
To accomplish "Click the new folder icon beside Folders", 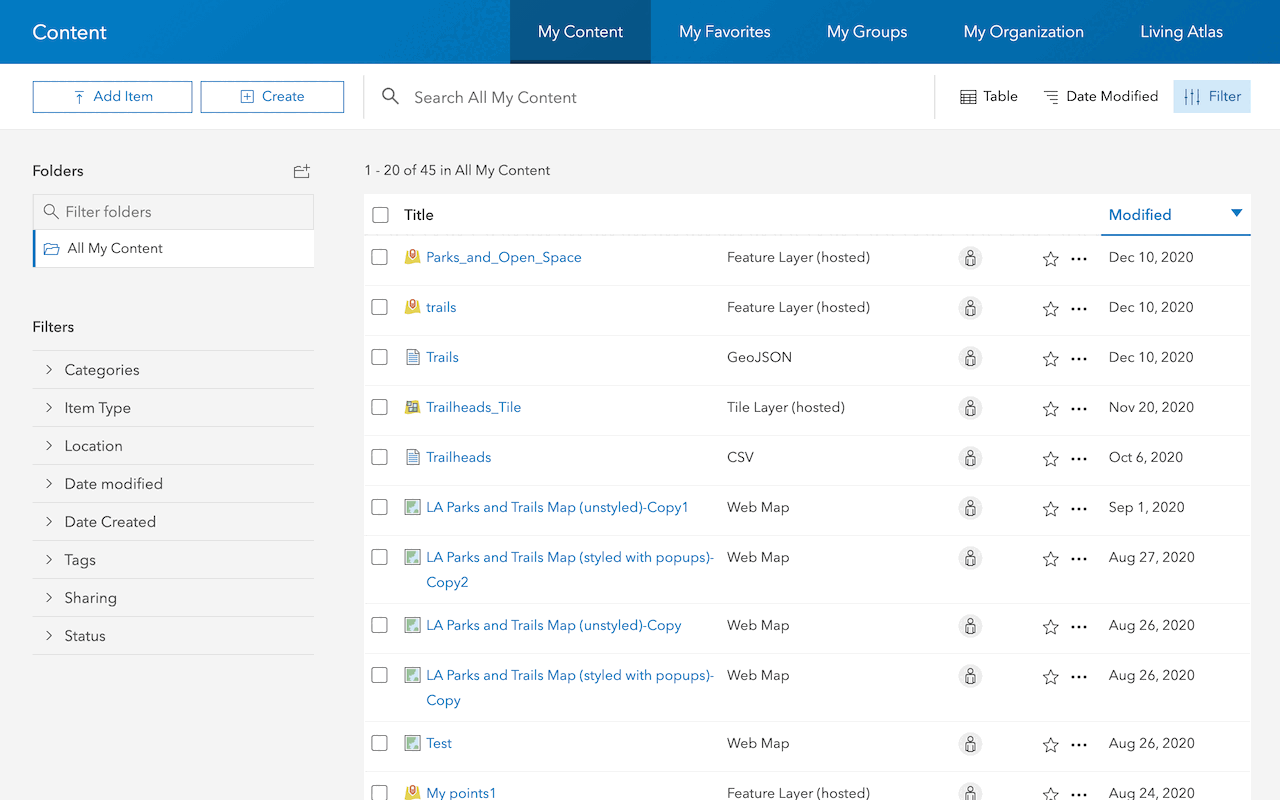I will (x=301, y=171).
